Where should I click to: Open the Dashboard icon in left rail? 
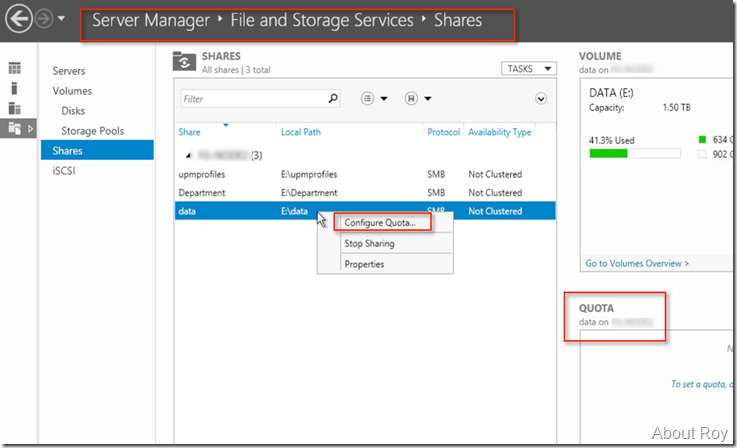(x=15, y=68)
